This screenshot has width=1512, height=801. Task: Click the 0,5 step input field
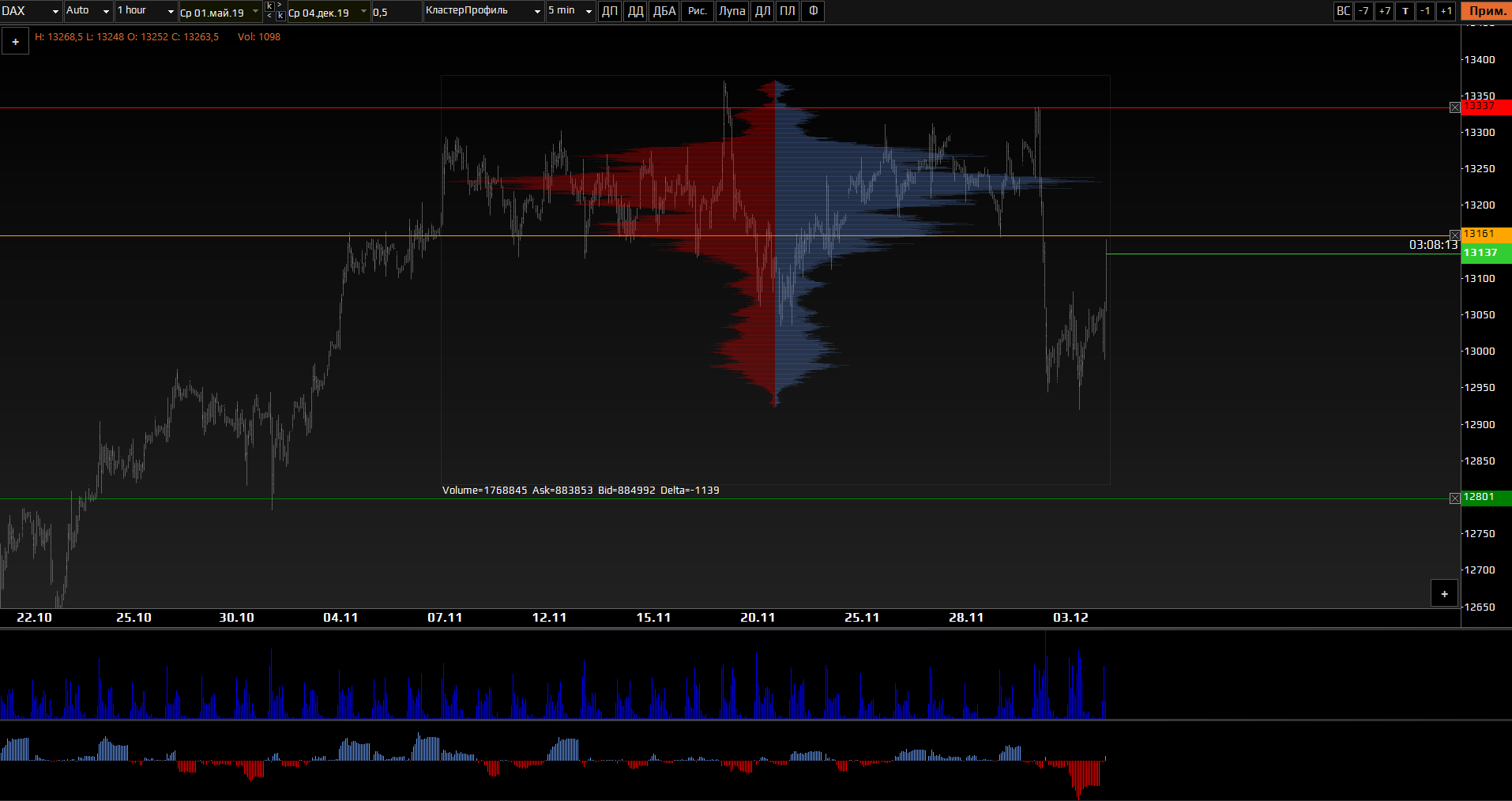coord(395,12)
